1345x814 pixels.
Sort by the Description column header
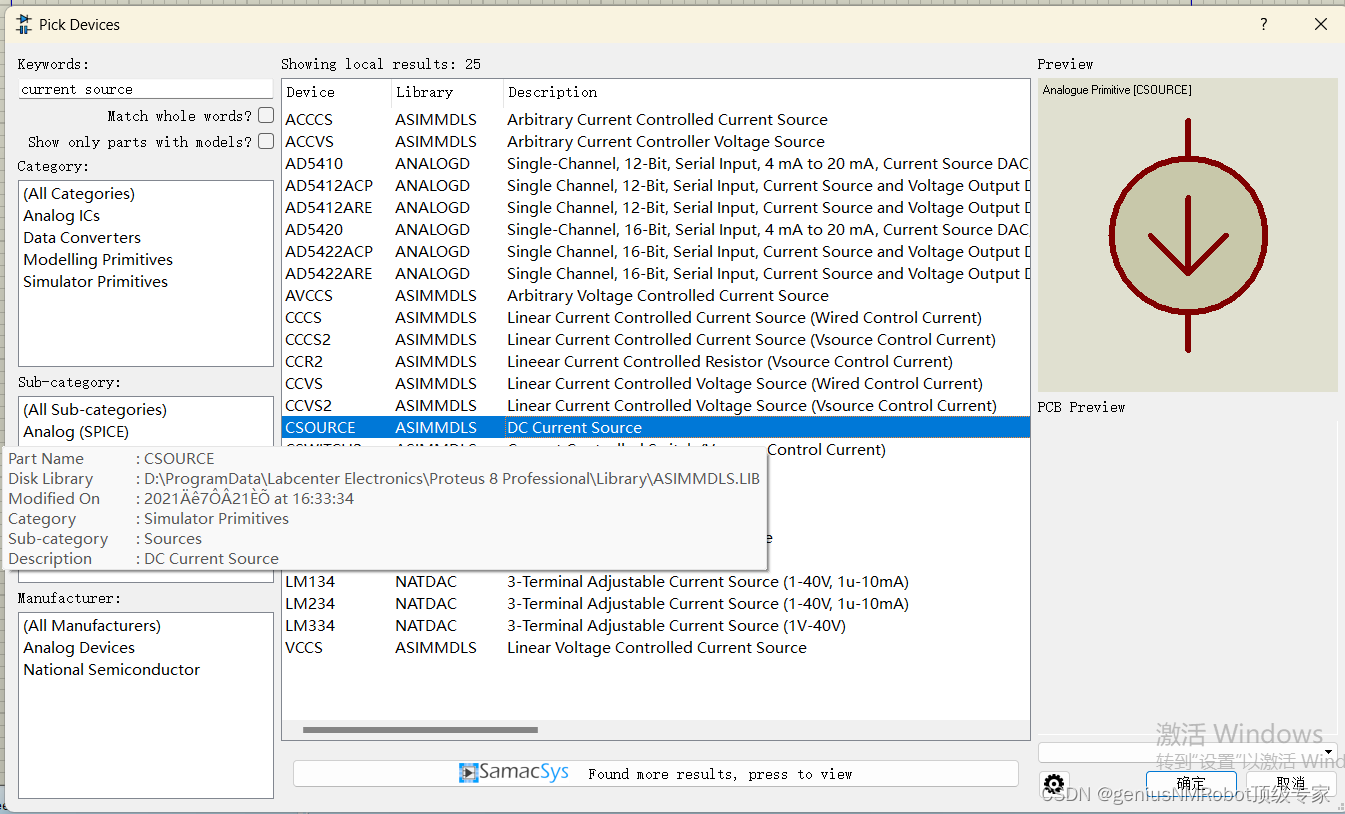point(766,92)
